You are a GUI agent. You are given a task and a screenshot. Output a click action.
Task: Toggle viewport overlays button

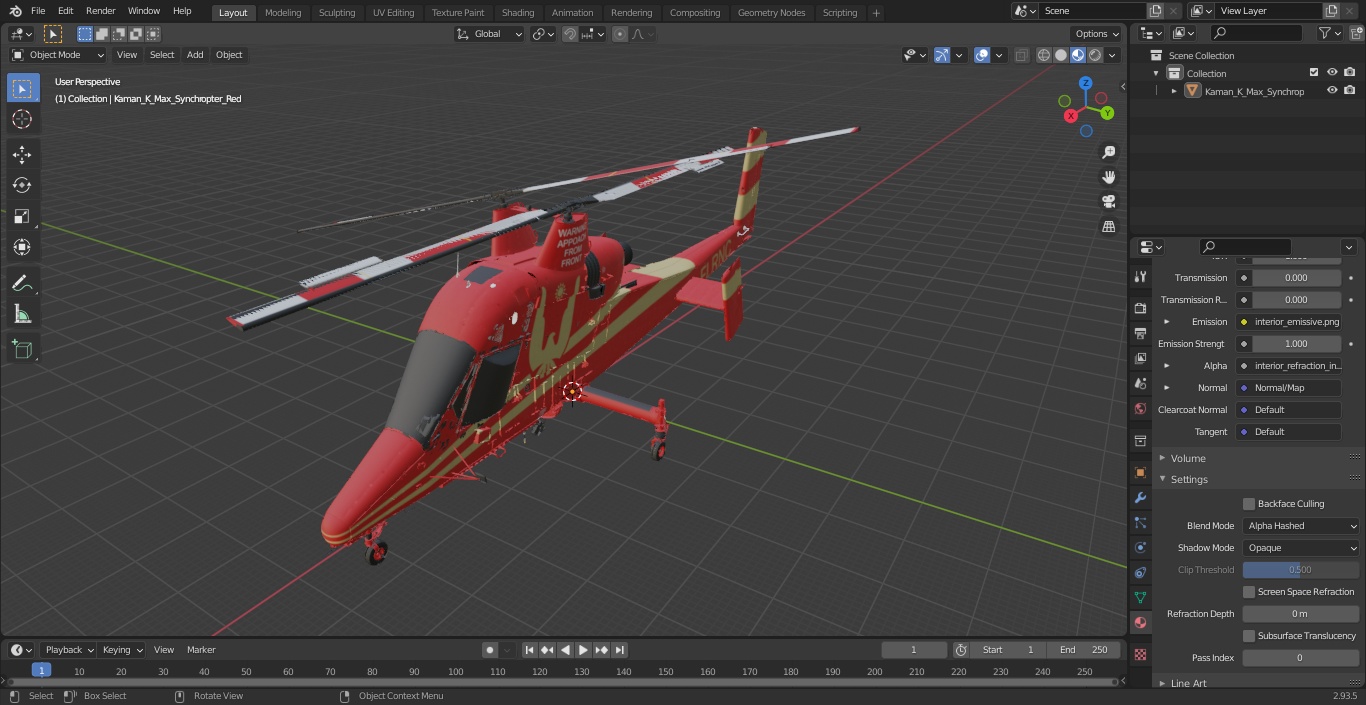[x=982, y=55]
